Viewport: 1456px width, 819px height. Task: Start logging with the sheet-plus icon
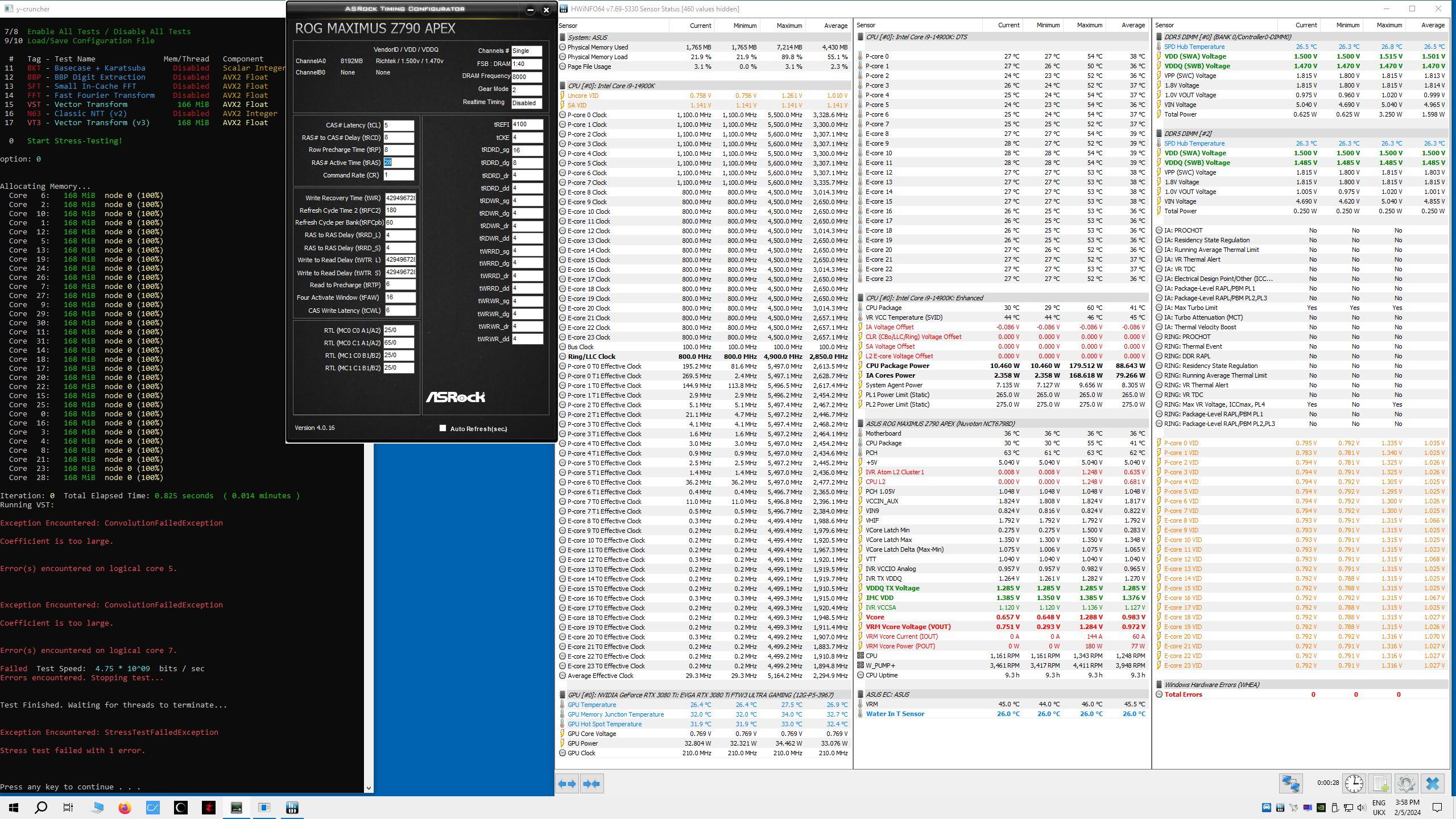pos(1380,784)
